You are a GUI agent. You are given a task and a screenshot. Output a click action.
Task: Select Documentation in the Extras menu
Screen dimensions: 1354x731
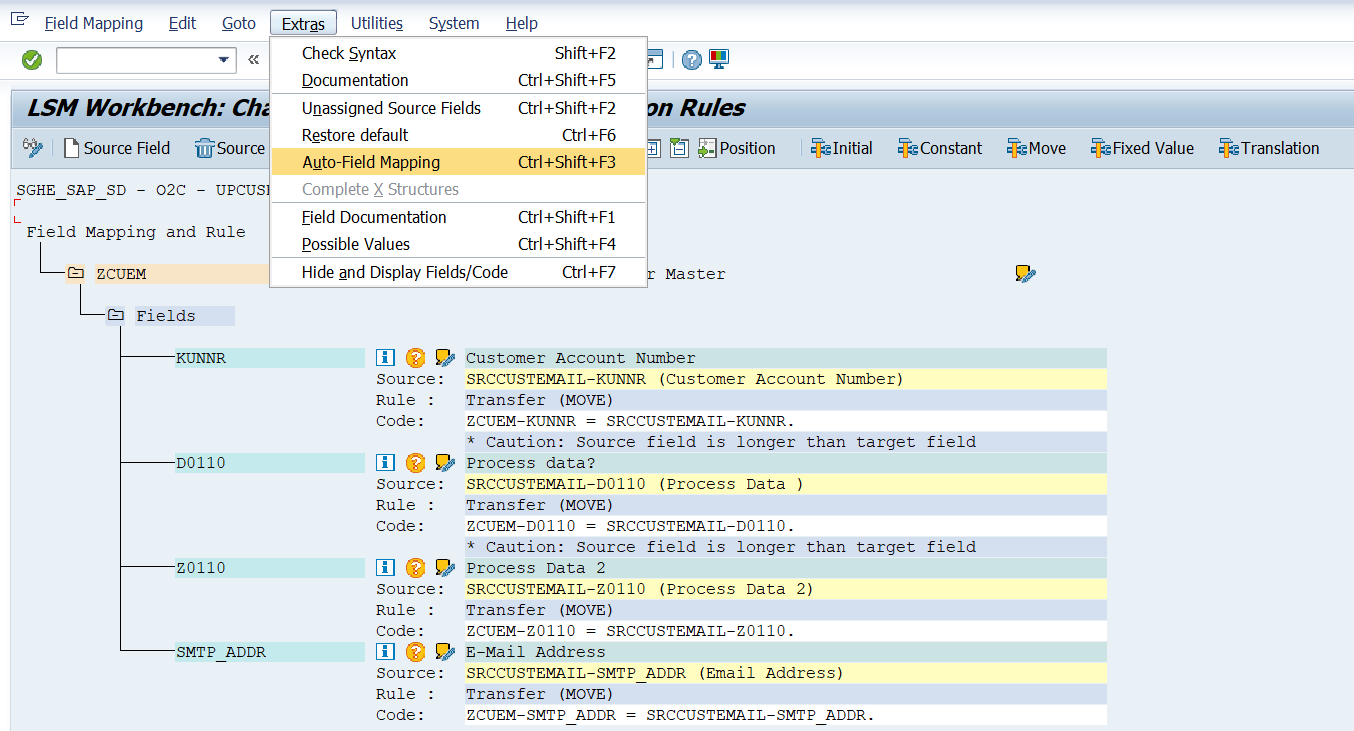click(458, 80)
